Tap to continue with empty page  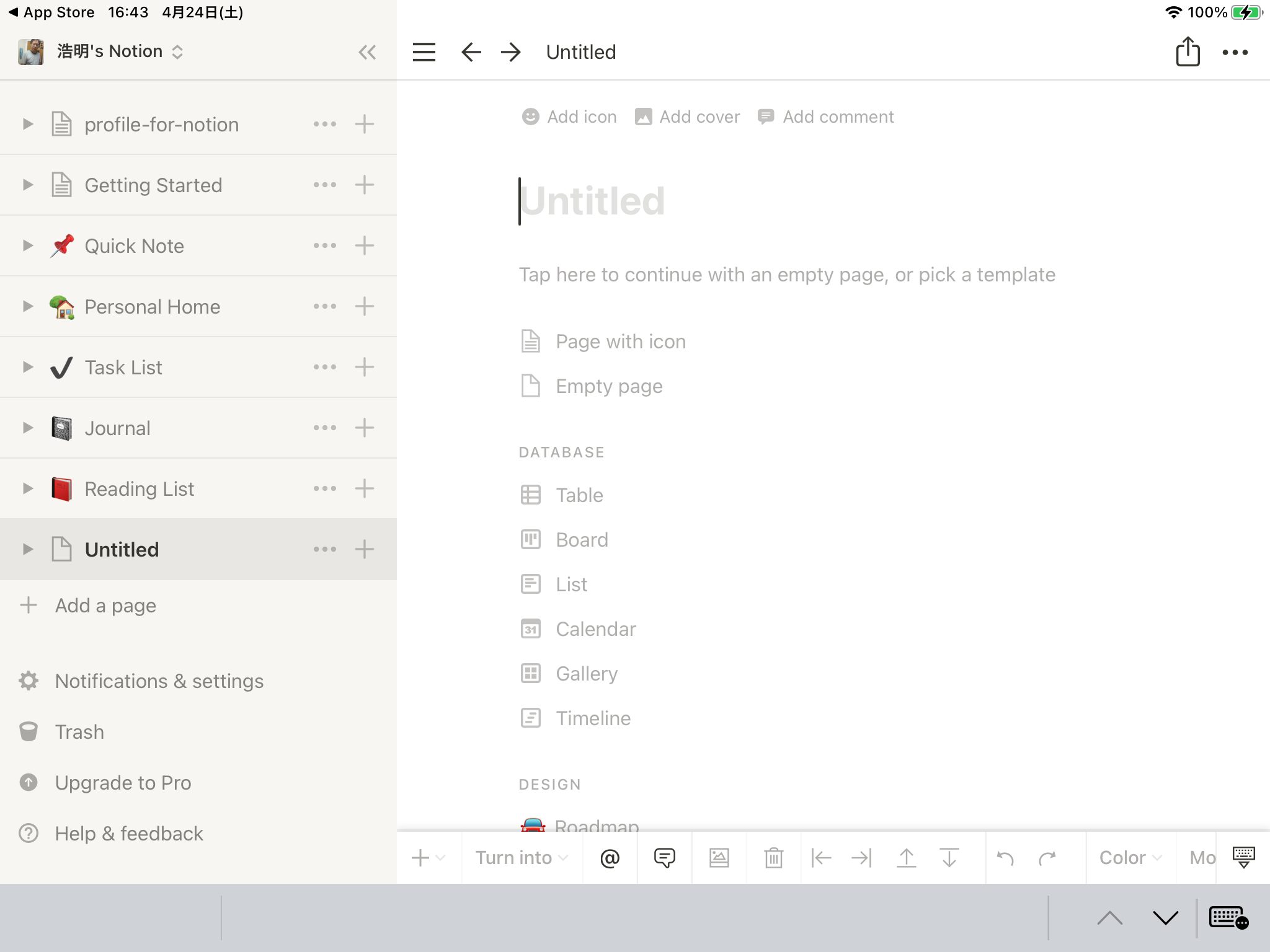tap(787, 275)
